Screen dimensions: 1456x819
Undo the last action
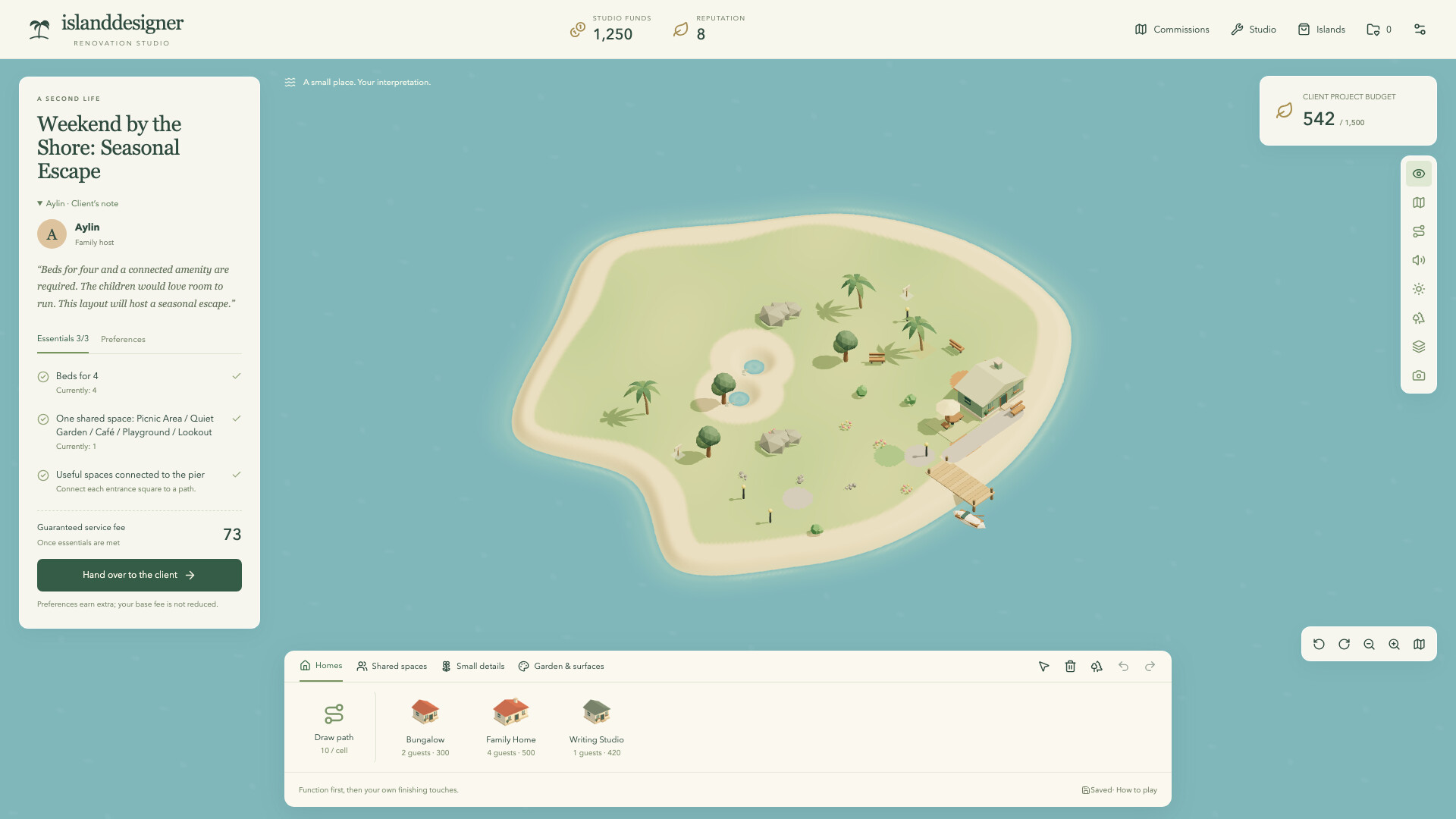tap(1123, 666)
